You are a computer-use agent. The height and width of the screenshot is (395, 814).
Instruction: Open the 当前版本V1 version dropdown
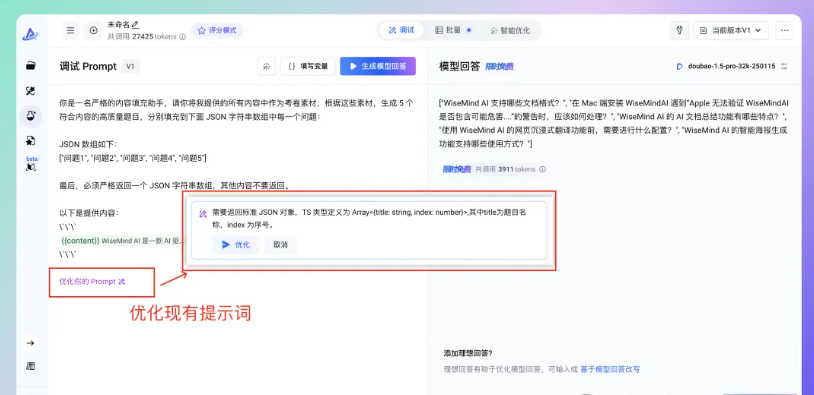point(731,31)
